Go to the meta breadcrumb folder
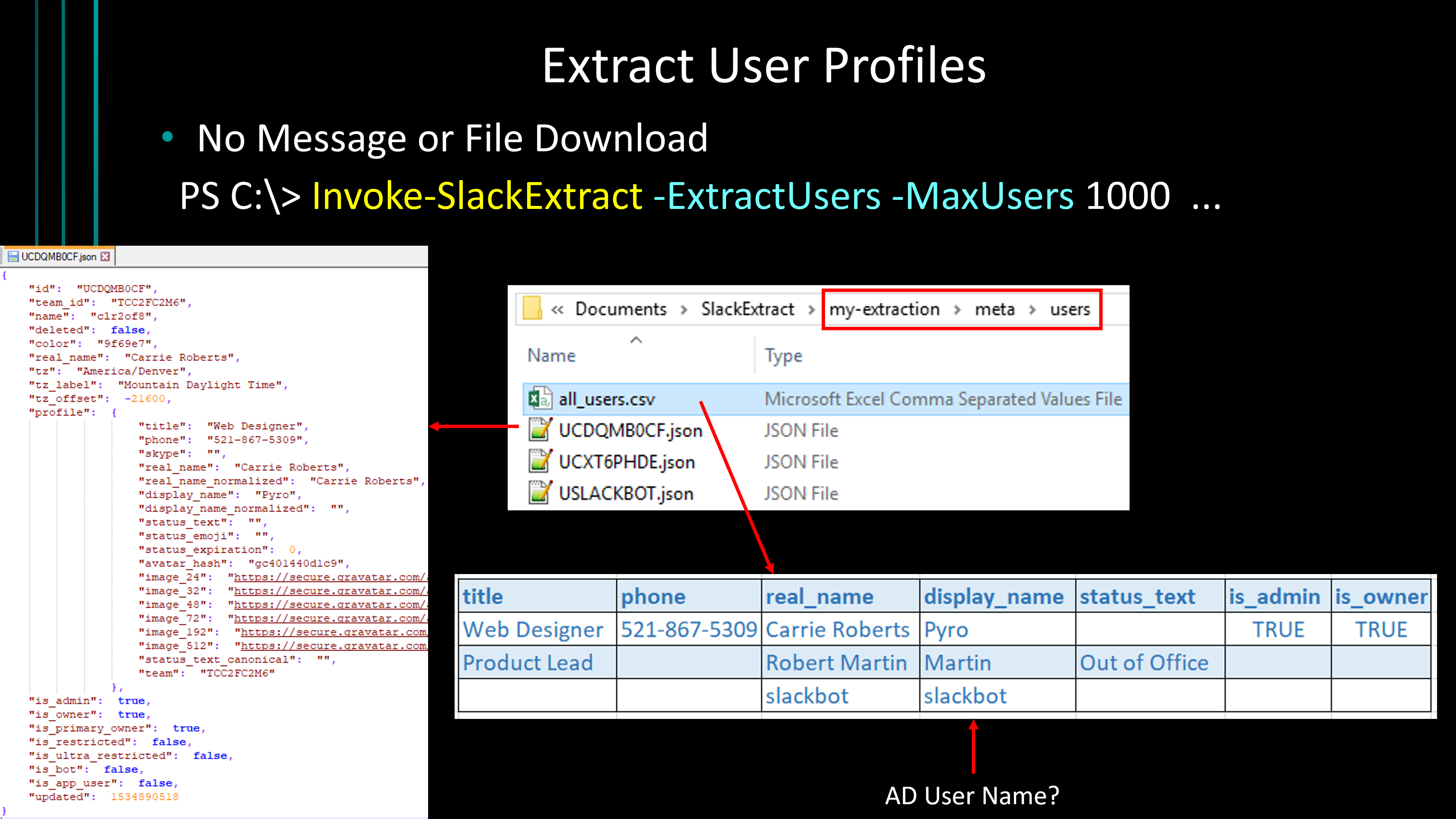The image size is (1456, 819). (x=994, y=309)
